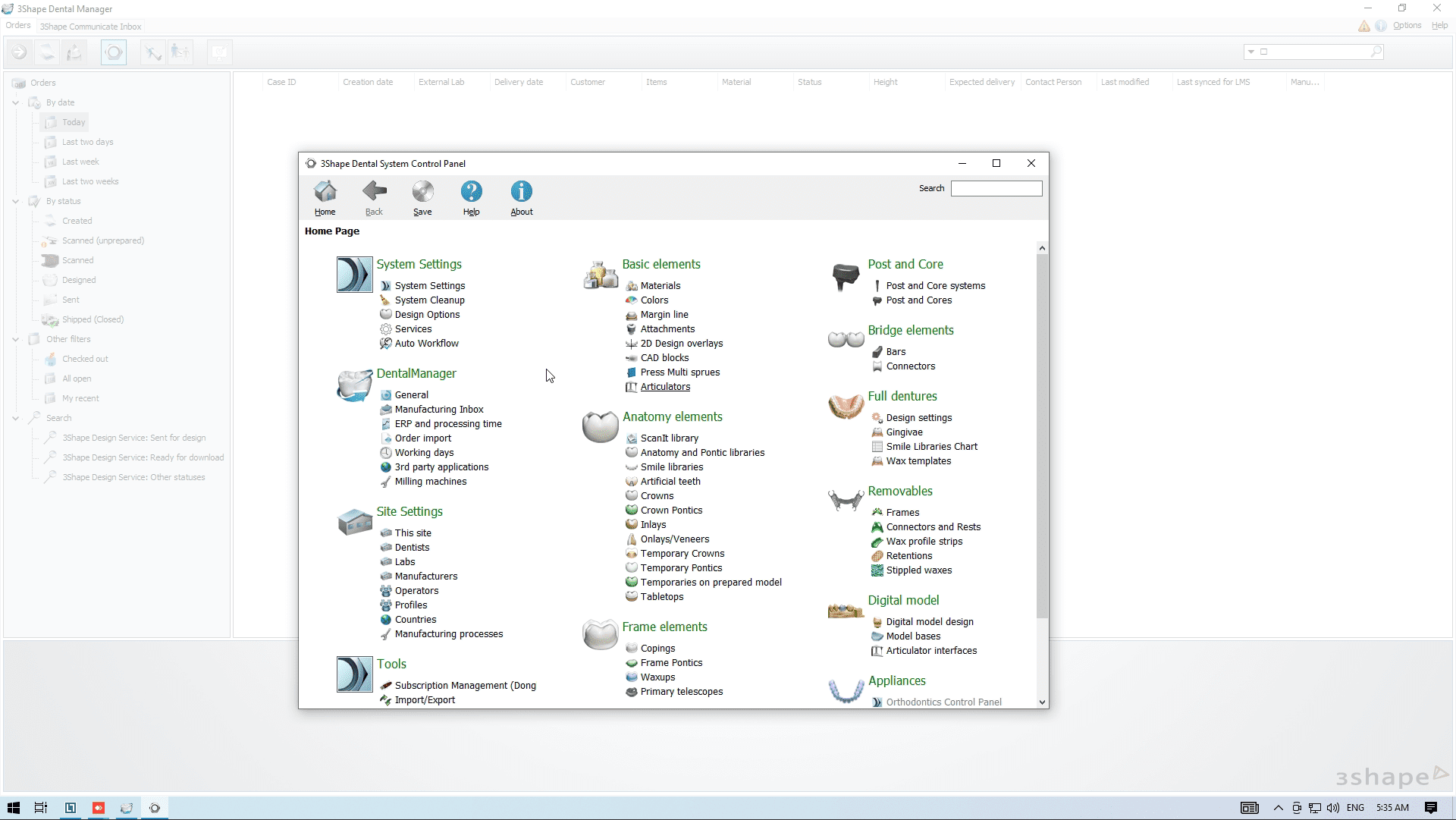1456x820 pixels.
Task: Collapse the By status tree node
Action: (x=16, y=201)
